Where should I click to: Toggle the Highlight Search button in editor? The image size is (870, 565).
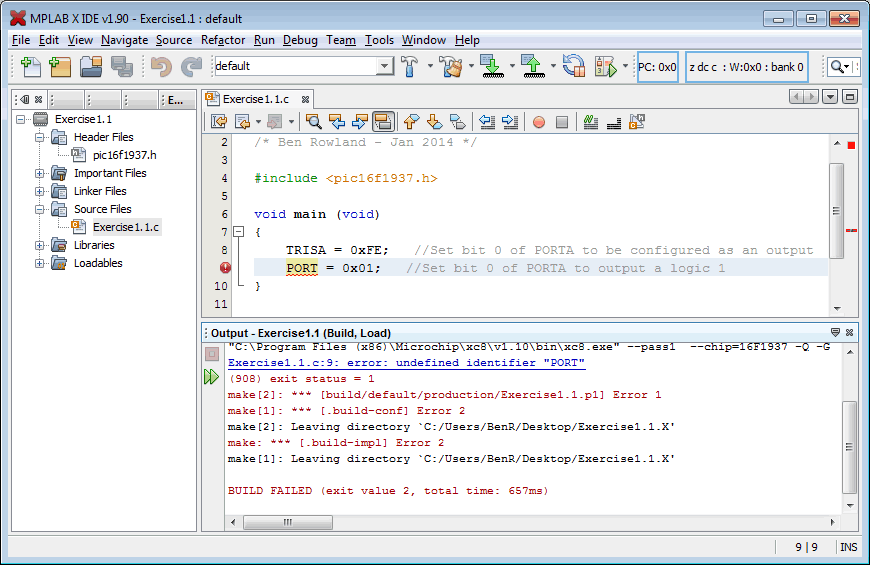tap(383, 122)
